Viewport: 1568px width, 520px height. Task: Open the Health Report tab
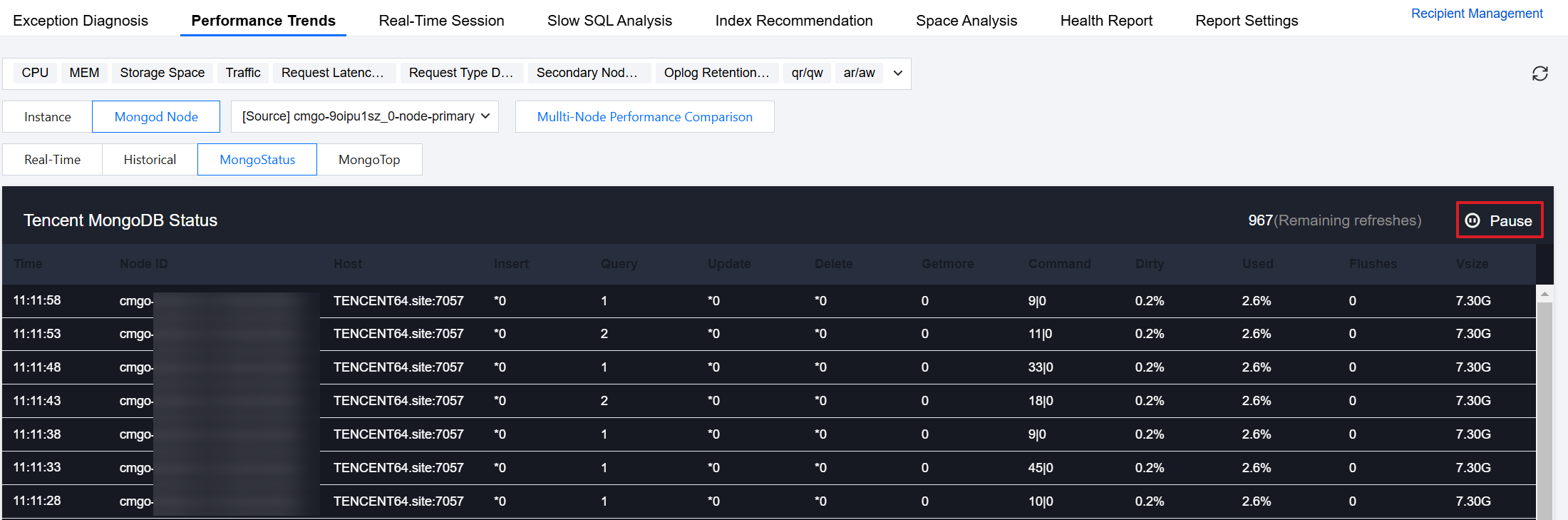pyautogui.click(x=1106, y=21)
